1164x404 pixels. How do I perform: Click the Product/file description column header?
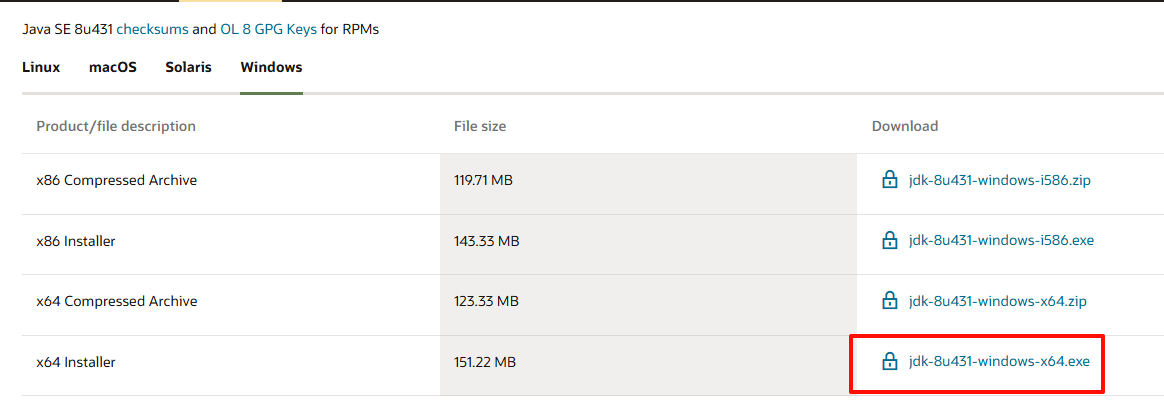tap(116, 126)
